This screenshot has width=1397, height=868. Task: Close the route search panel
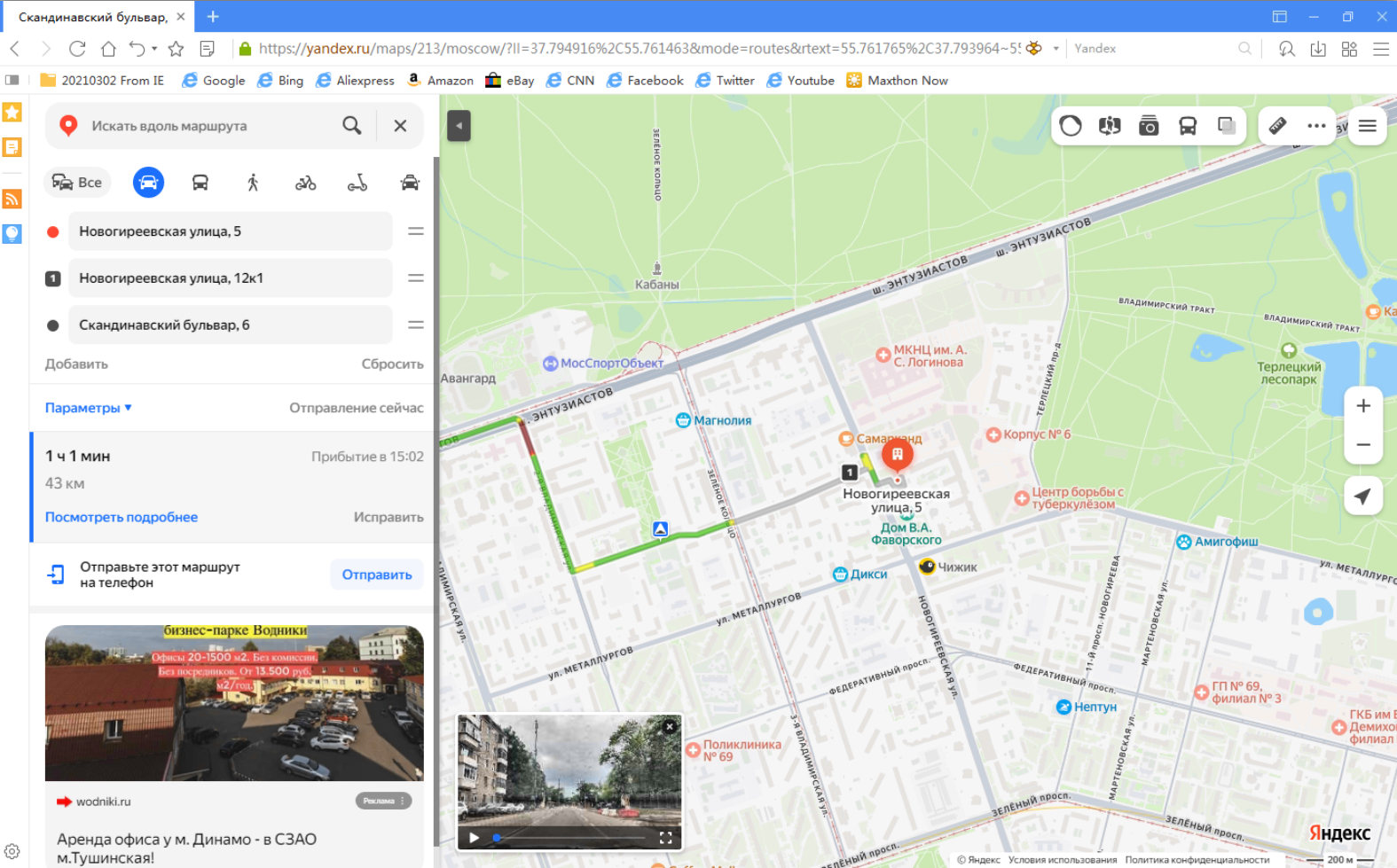[400, 126]
